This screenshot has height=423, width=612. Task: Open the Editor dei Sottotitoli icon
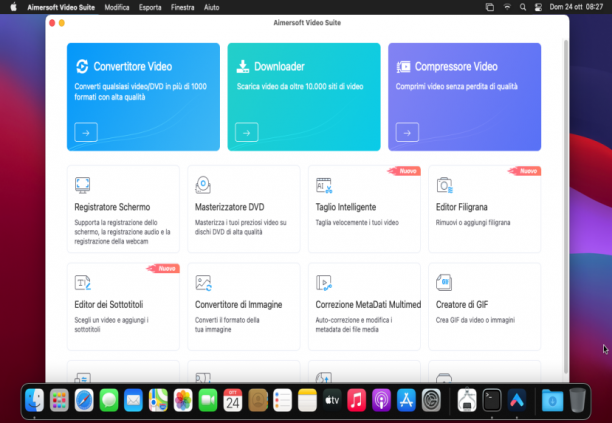tap(83, 283)
